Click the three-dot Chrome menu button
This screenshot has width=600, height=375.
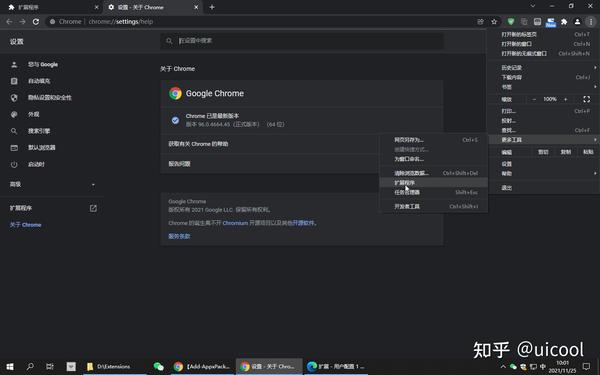[x=591, y=22]
